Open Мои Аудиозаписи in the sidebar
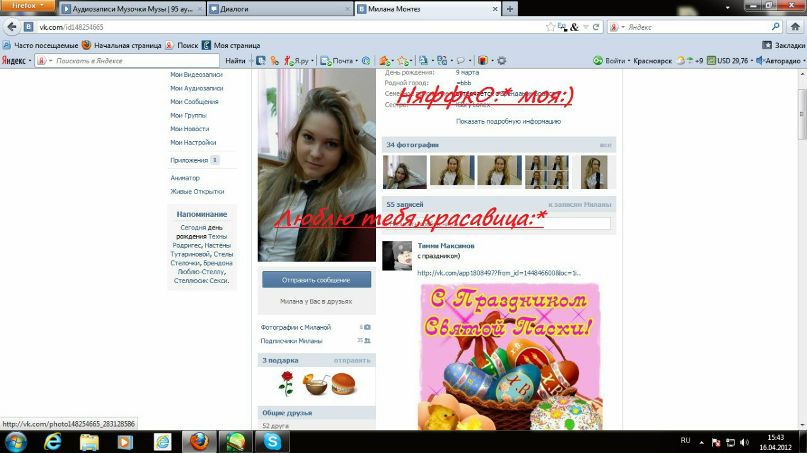Viewport: 807px width, 453px height. pyautogui.click(x=197, y=88)
